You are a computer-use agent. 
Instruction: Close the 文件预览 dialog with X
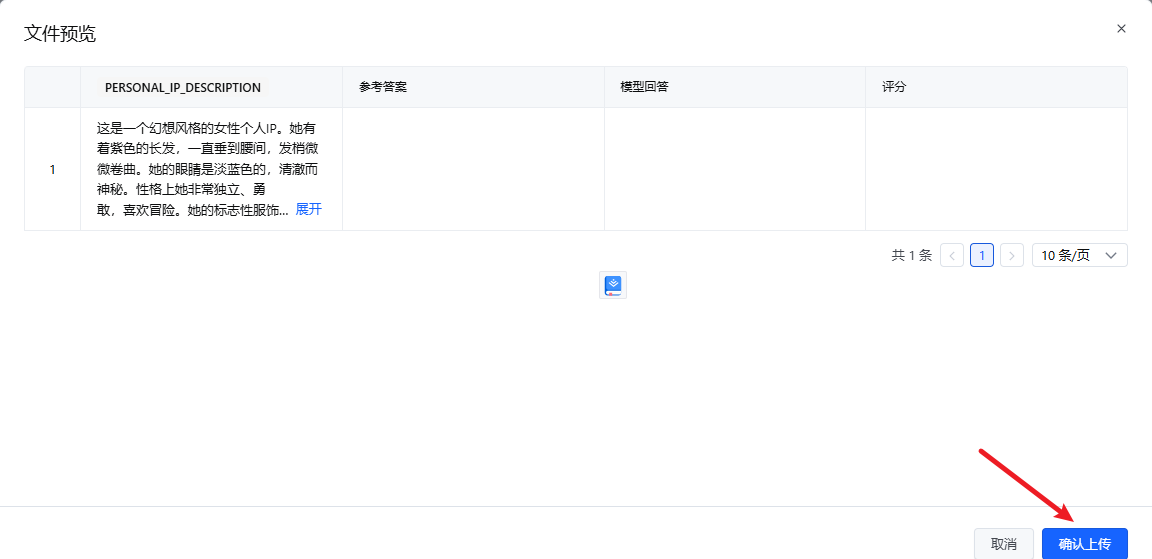1120,29
